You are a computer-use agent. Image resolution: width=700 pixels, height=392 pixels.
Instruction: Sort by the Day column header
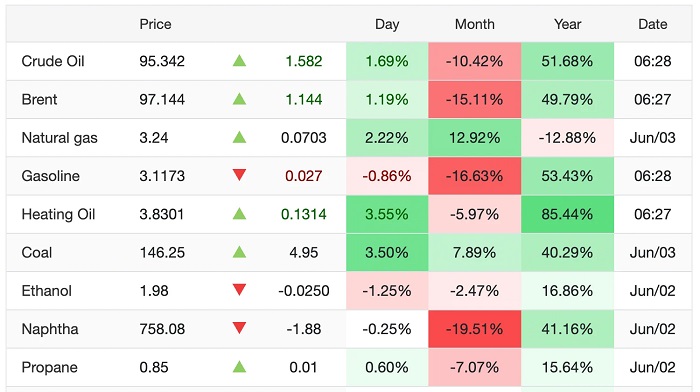click(x=387, y=24)
